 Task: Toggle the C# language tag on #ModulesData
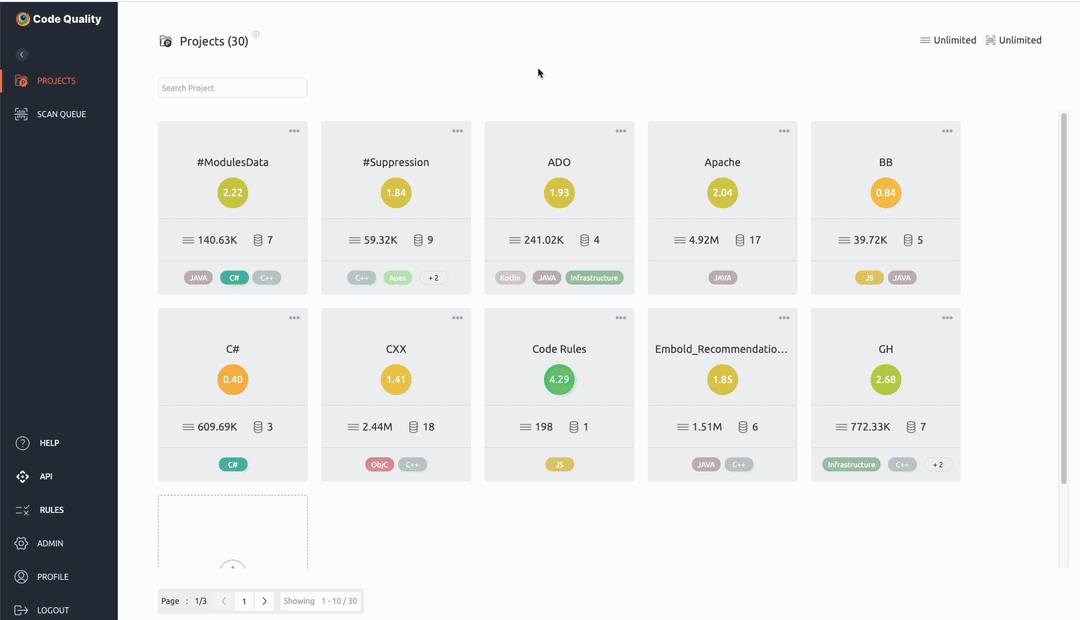point(234,277)
